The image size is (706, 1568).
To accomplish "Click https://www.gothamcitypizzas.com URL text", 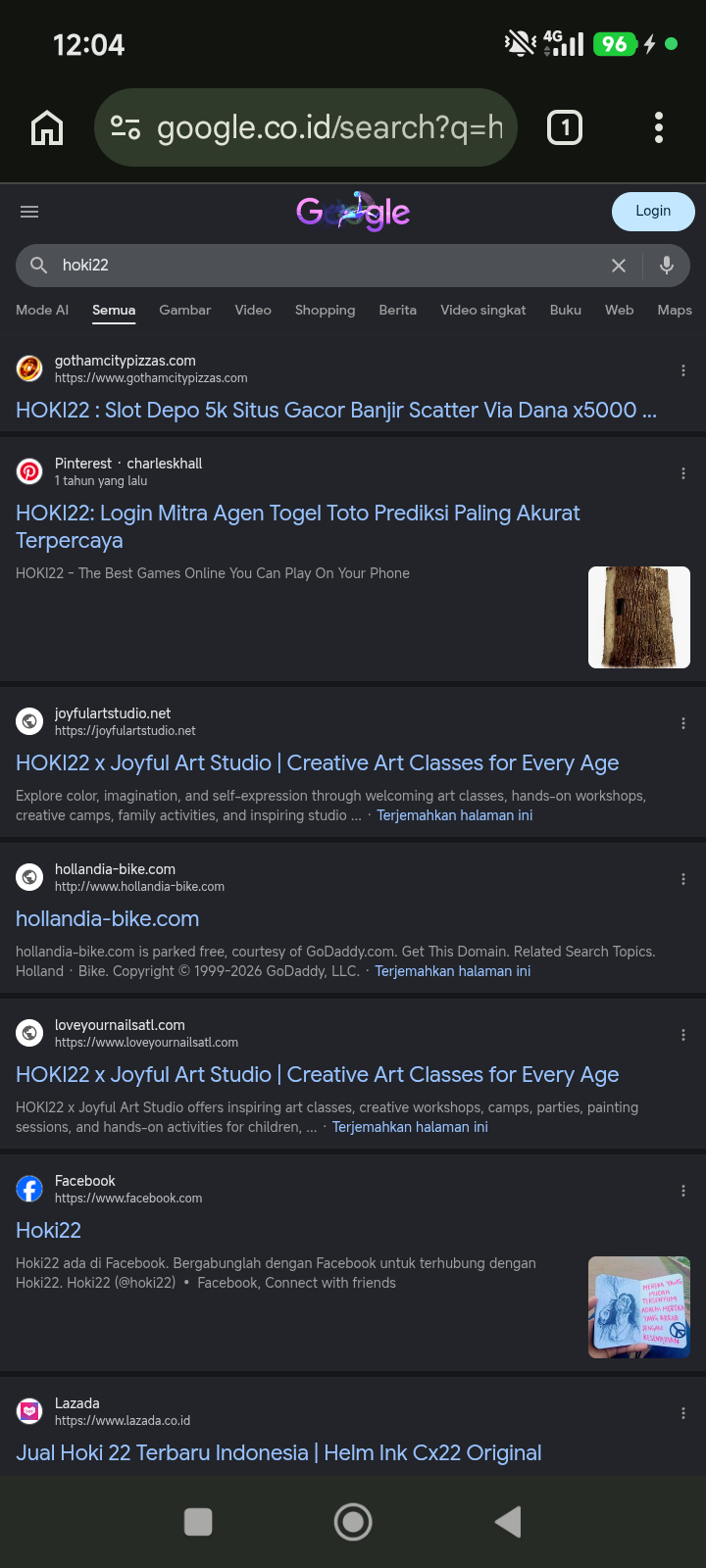I will (x=151, y=377).
